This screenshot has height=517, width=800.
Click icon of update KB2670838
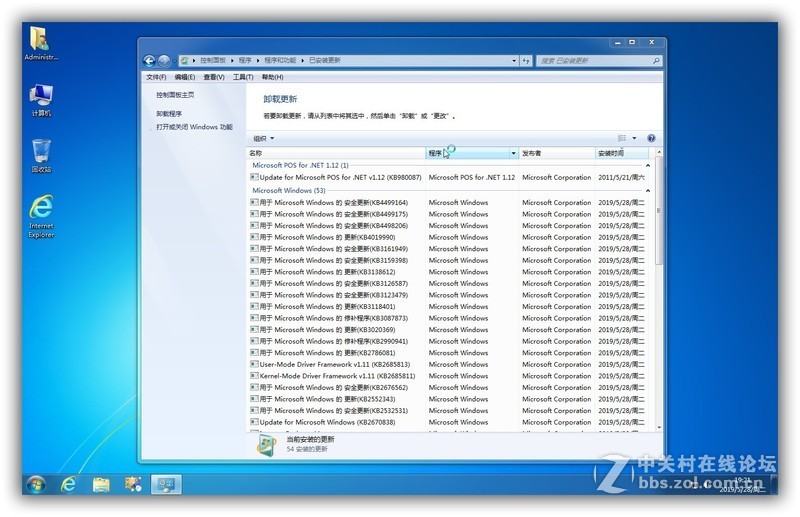click(x=254, y=422)
